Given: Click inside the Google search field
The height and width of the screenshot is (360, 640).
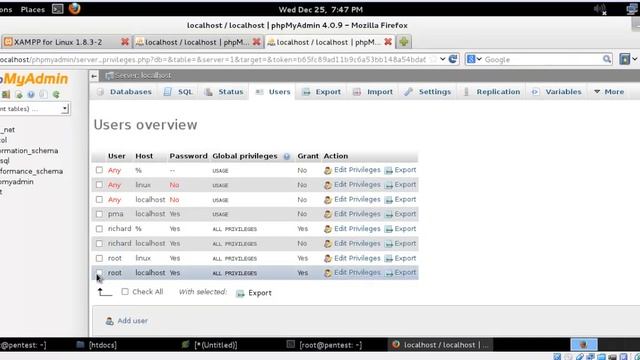Looking at the screenshot, I should tap(542, 60).
